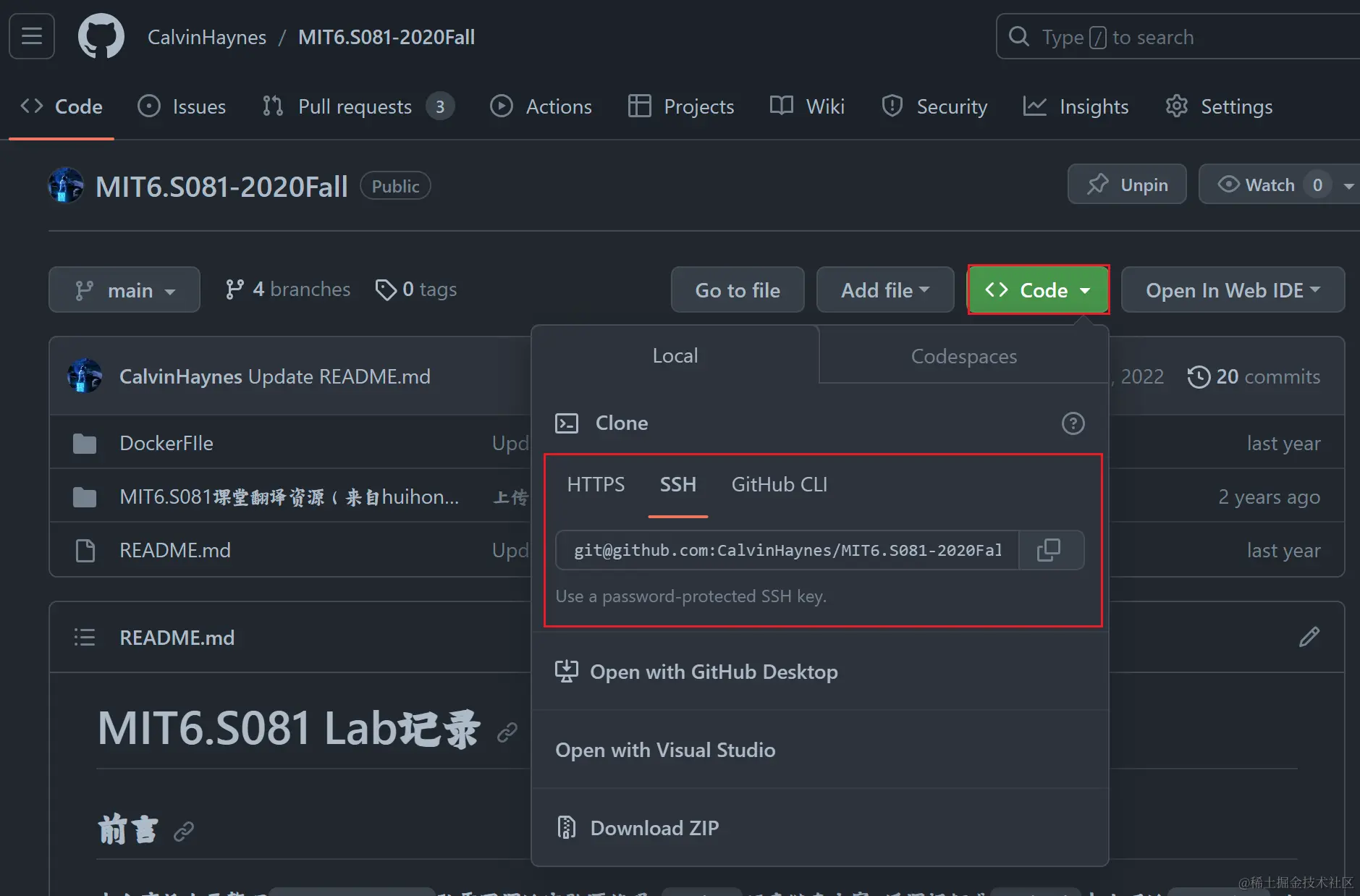Click the repository owner avatar beside the title

coord(66,185)
